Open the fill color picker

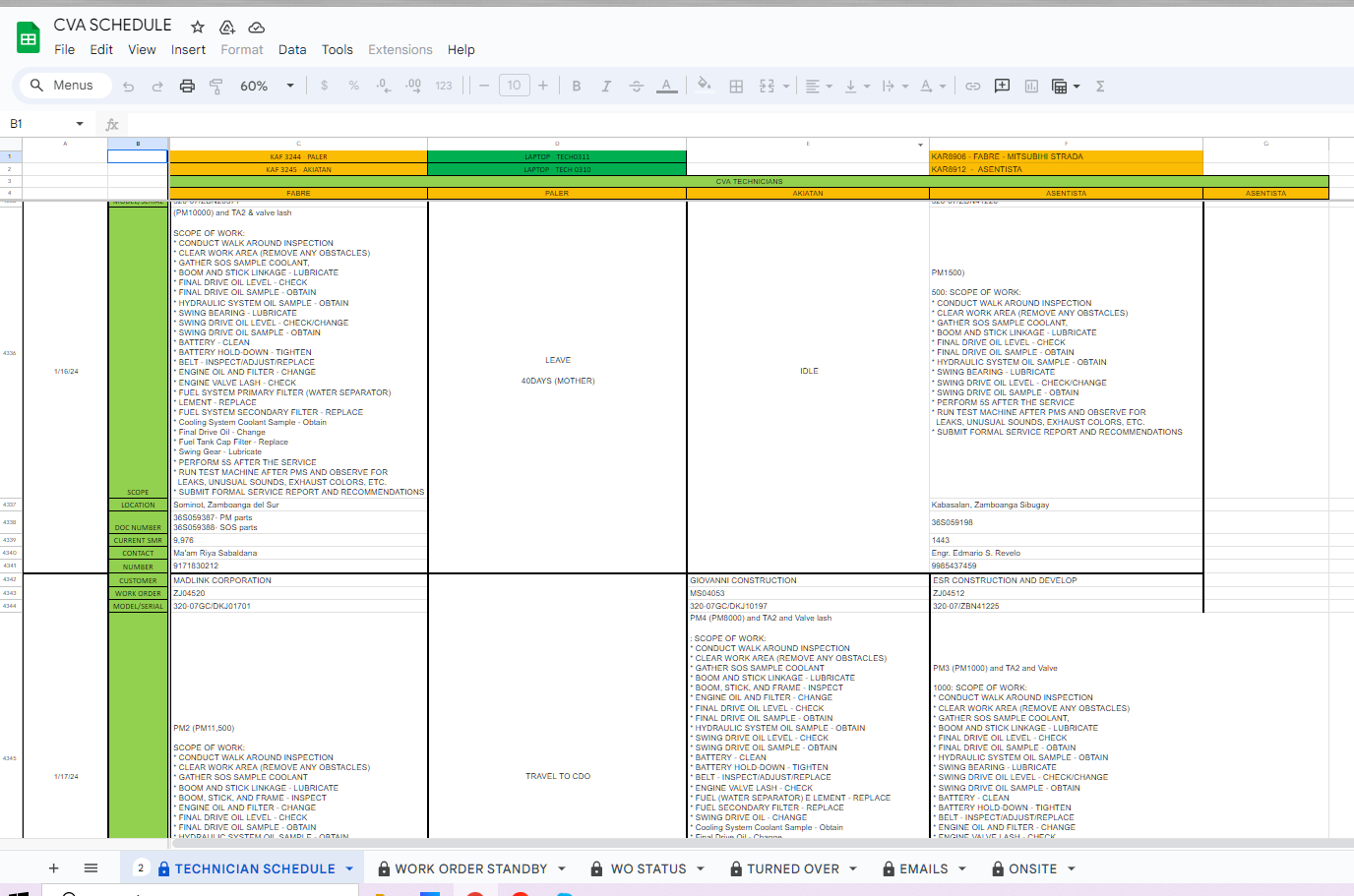pyautogui.click(x=705, y=86)
